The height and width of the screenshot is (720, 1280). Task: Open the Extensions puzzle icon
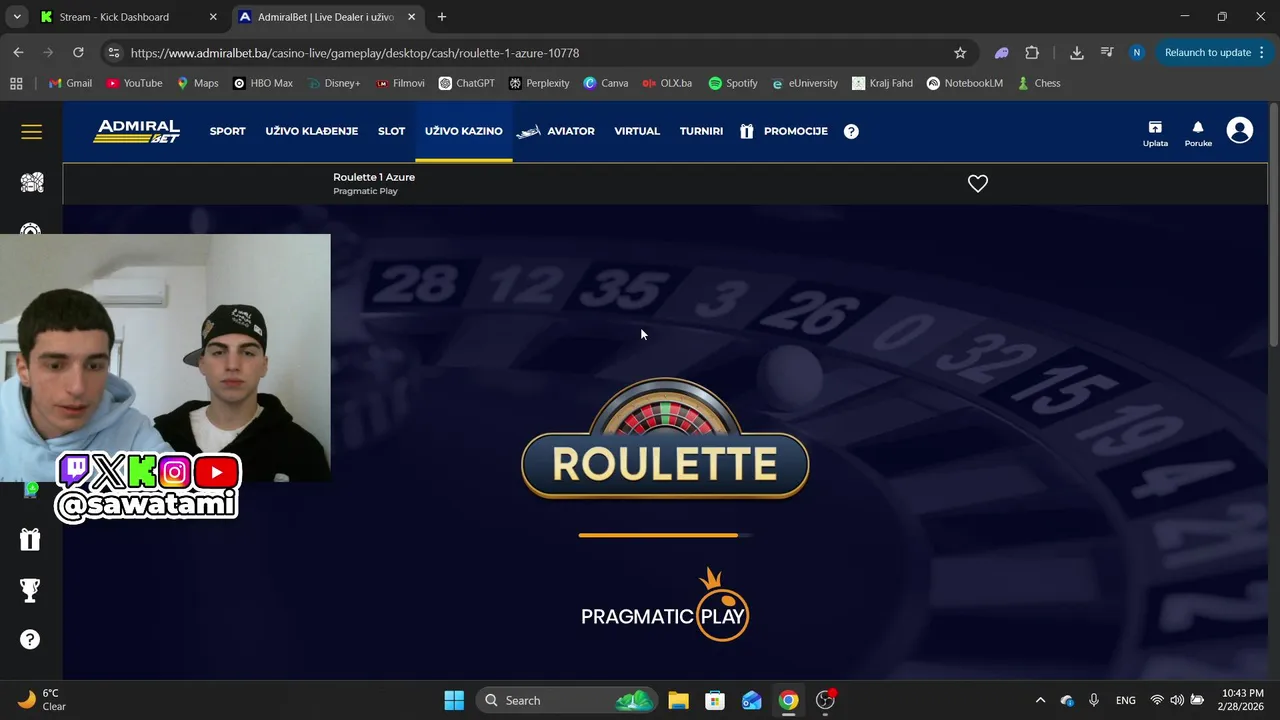(x=1032, y=53)
